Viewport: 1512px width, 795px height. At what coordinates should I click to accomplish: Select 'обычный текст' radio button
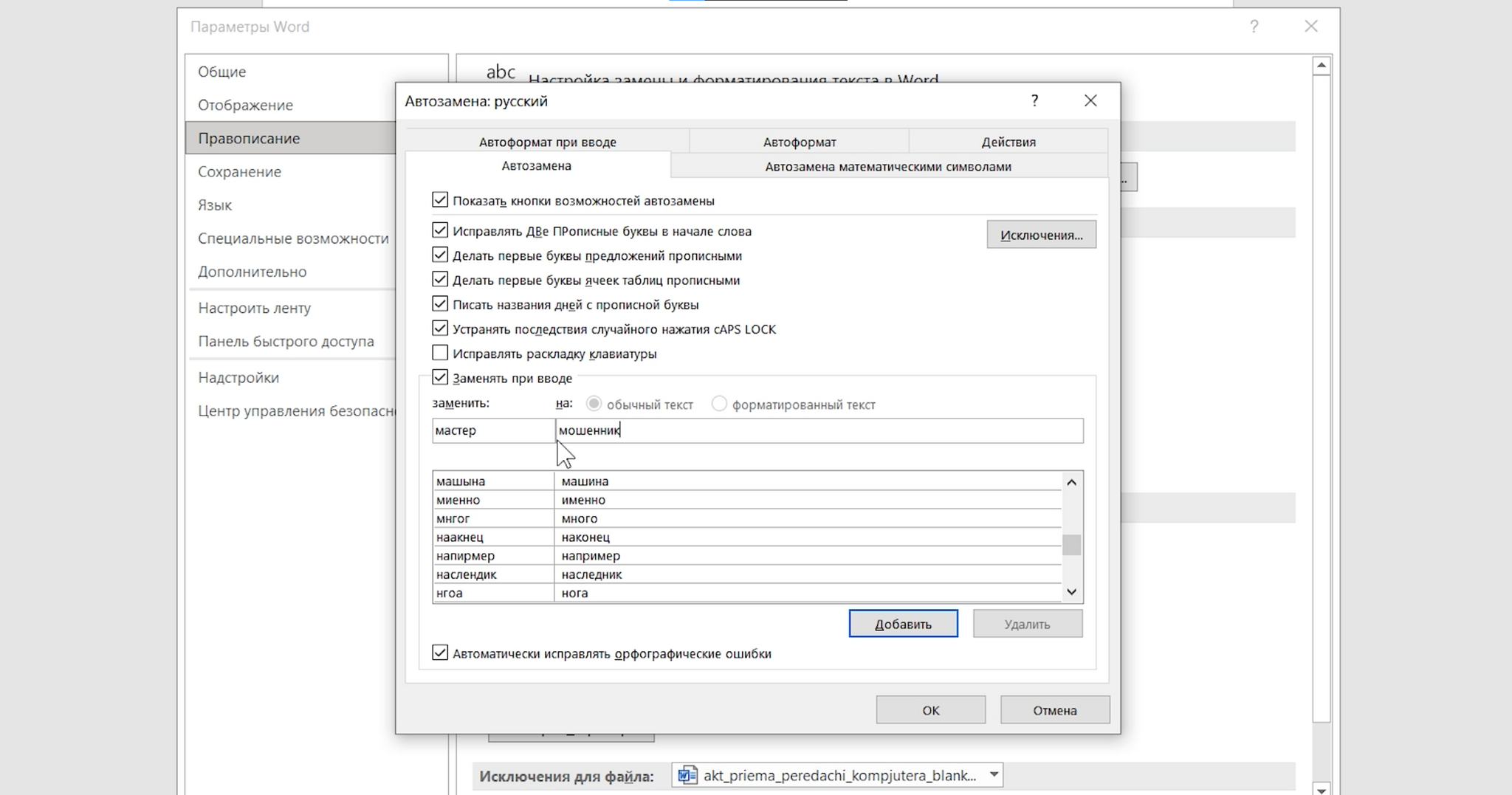pyautogui.click(x=594, y=404)
